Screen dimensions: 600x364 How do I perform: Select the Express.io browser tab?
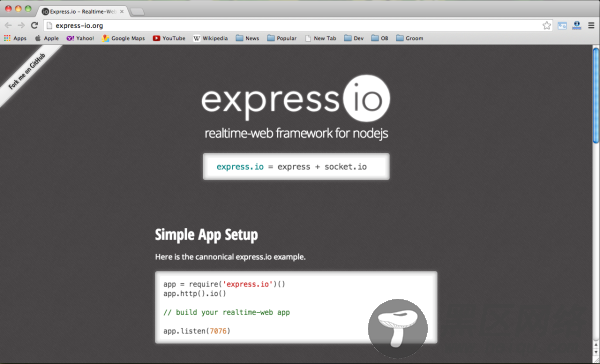82,11
